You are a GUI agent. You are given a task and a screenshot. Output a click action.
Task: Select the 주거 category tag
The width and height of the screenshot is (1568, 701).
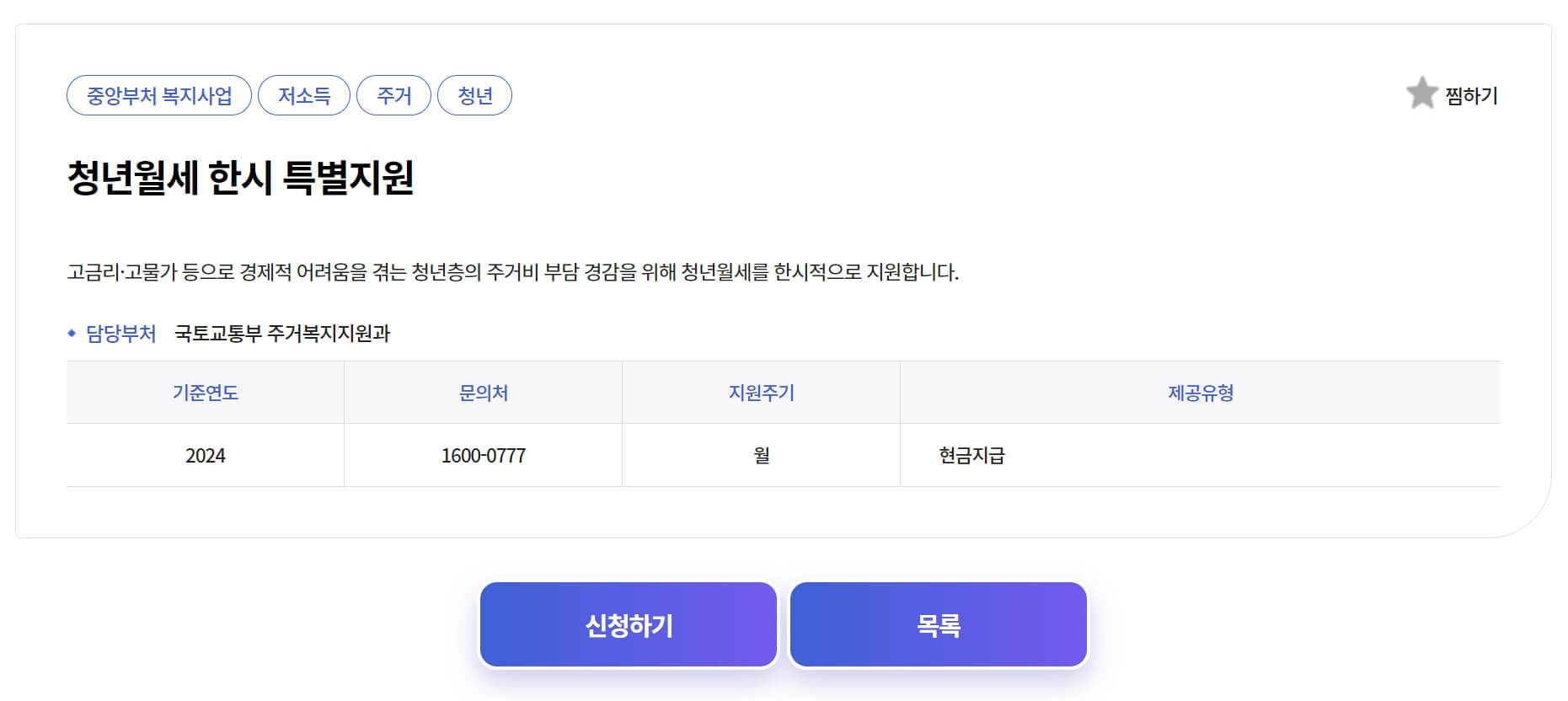click(393, 95)
